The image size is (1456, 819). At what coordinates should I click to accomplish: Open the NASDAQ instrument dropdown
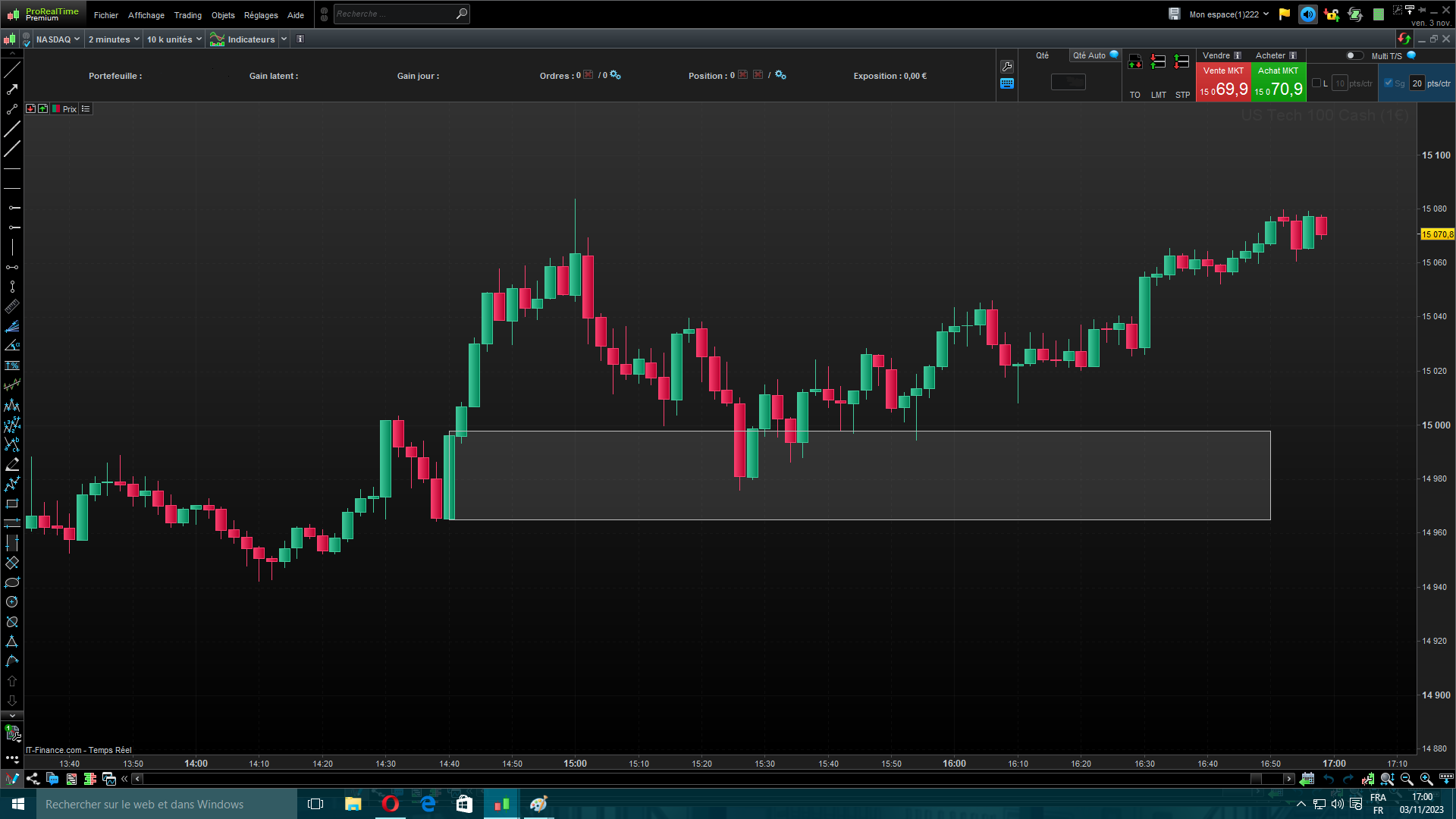point(58,39)
